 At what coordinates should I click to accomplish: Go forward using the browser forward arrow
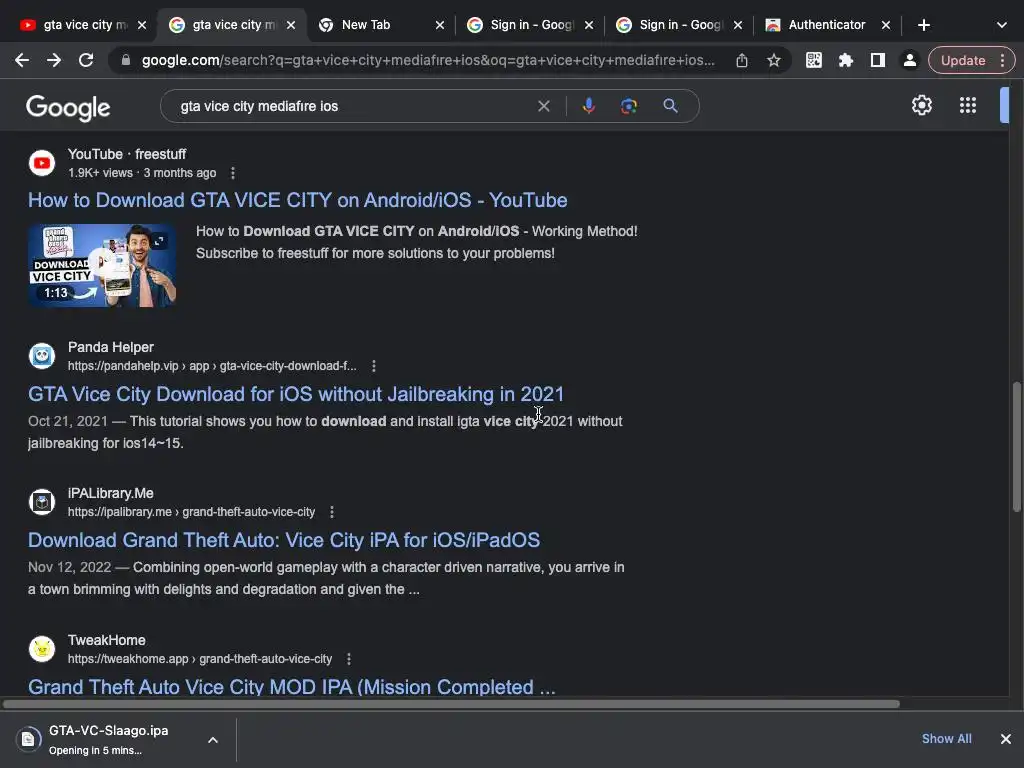coord(54,60)
